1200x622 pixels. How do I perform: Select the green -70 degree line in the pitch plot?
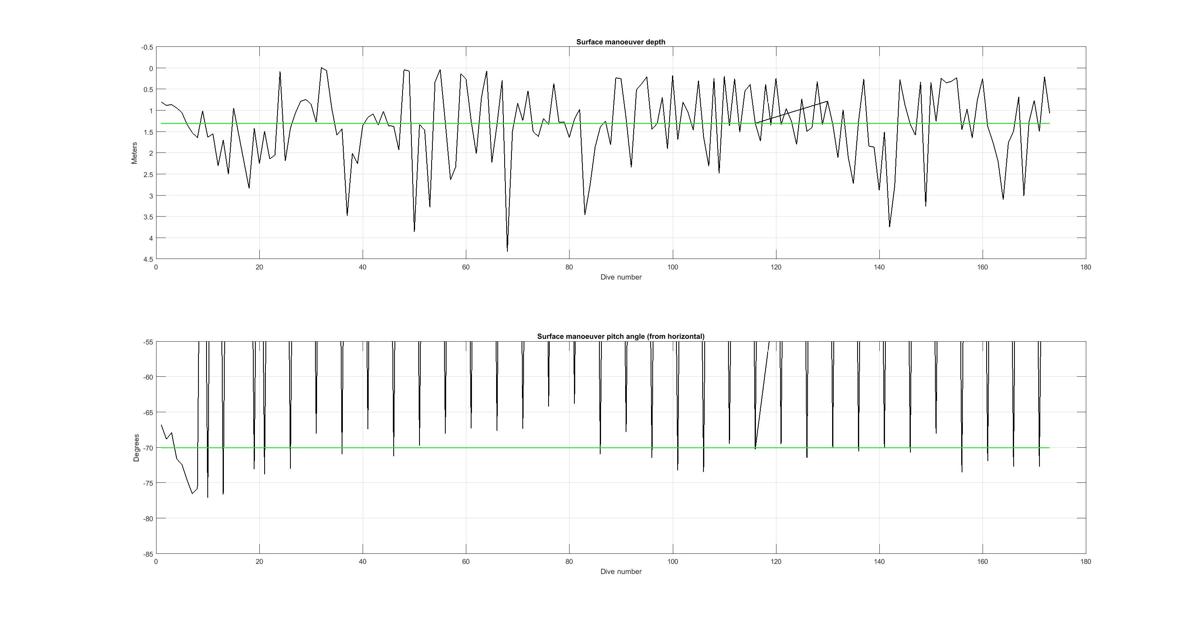[605, 447]
